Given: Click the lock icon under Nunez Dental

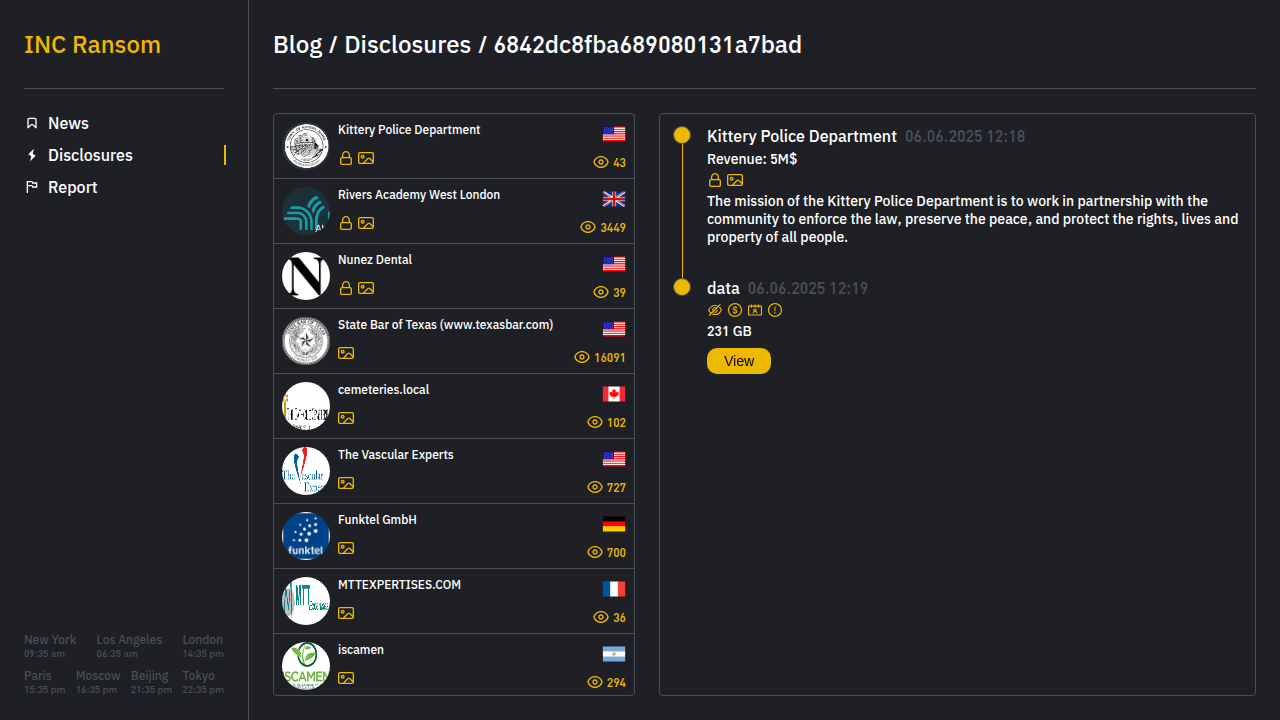Looking at the screenshot, I should 346,288.
